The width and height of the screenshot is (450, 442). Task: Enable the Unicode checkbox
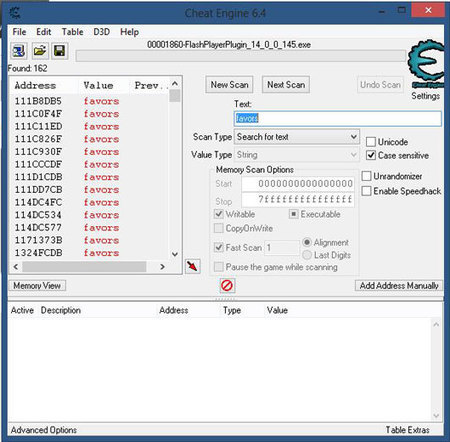pyautogui.click(x=371, y=142)
